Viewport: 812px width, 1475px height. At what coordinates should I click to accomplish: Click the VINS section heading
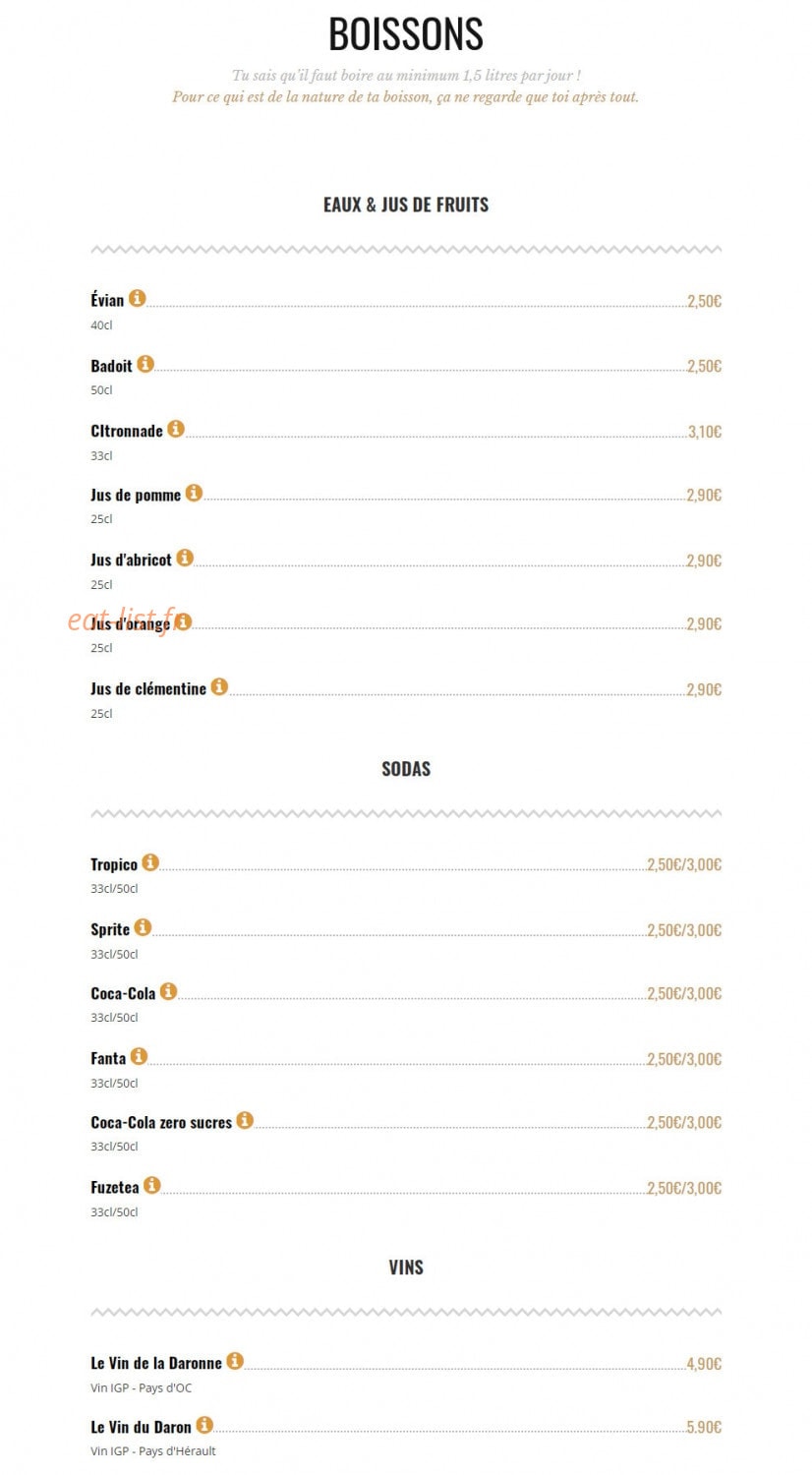point(406,1268)
